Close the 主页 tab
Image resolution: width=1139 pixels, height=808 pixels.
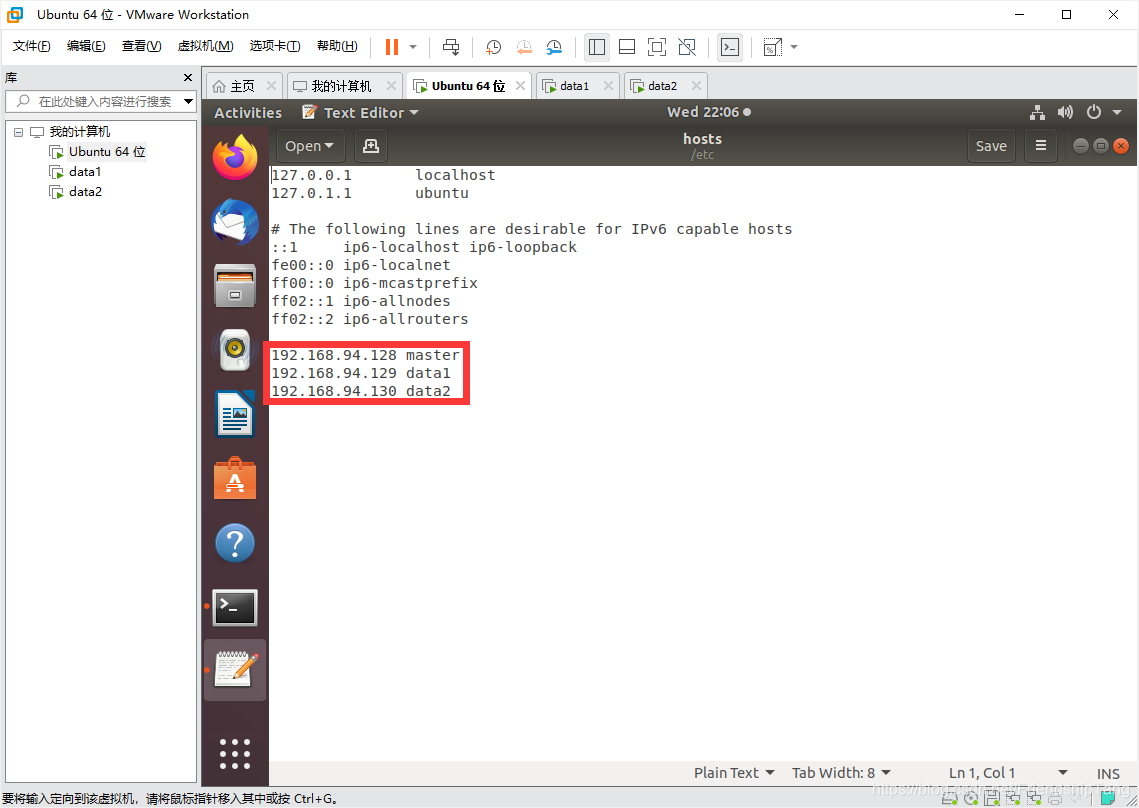click(272, 86)
